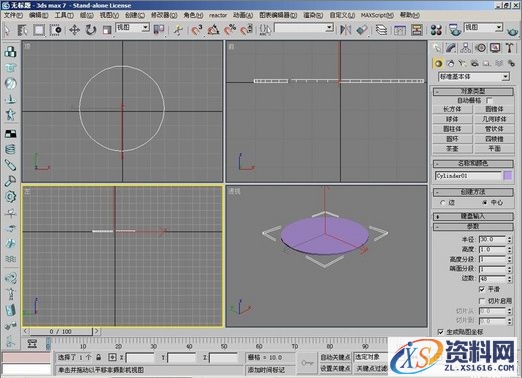This screenshot has height=378, width=522.
Task: Select the Systems category icon
Action: (511, 63)
